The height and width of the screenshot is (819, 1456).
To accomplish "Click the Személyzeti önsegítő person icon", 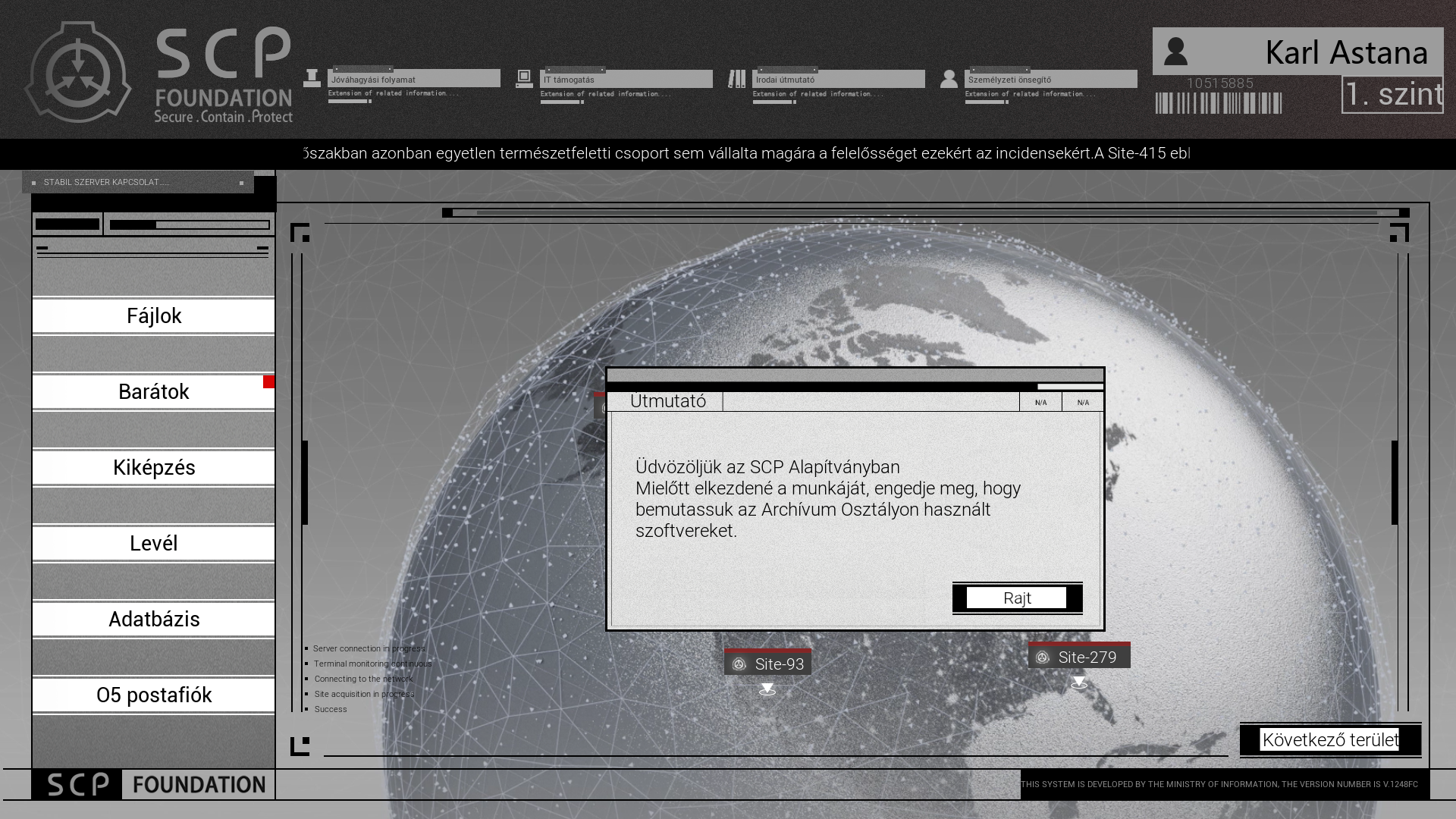I will click(949, 79).
